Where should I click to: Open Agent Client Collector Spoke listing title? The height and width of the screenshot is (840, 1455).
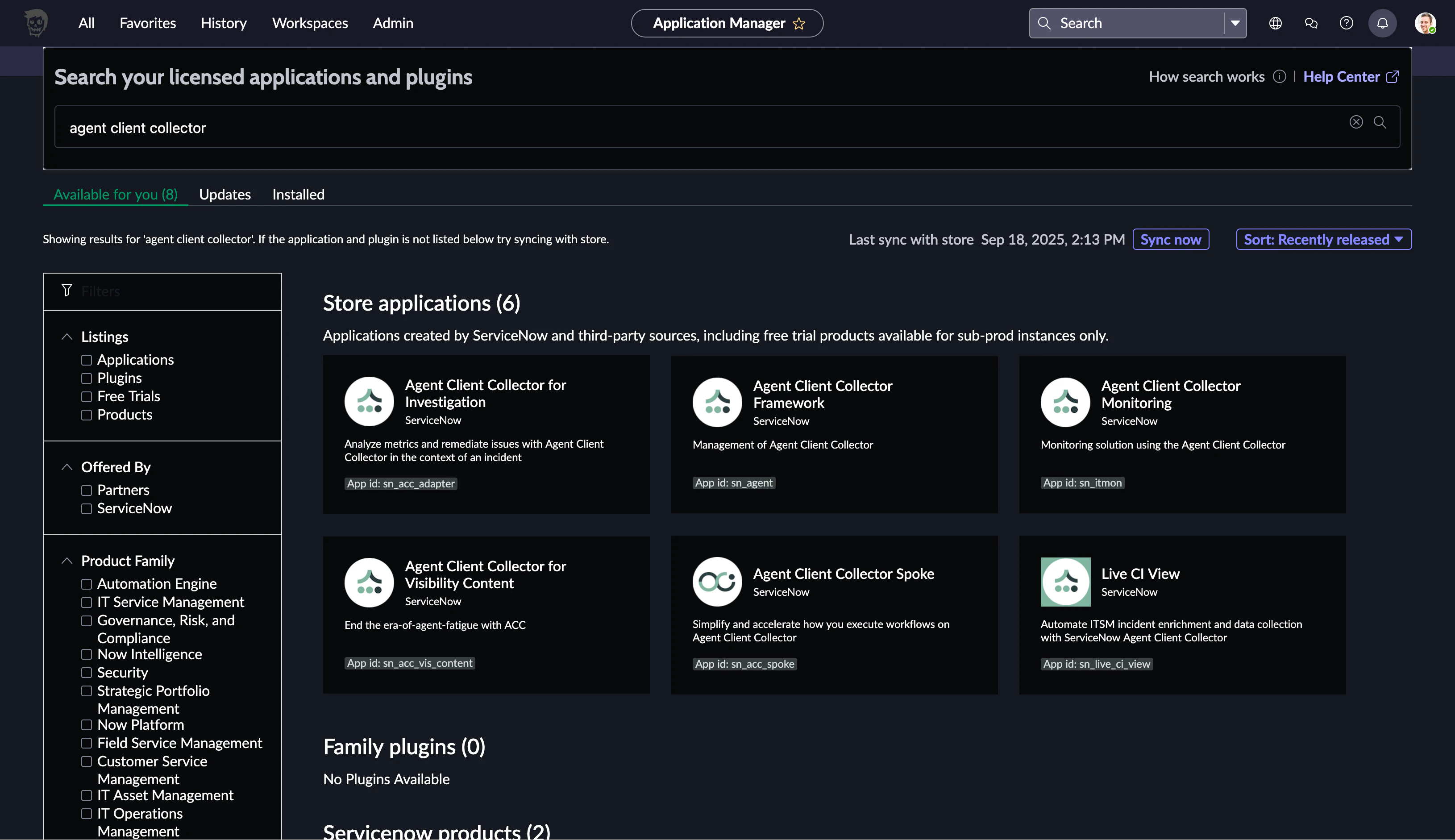844,574
